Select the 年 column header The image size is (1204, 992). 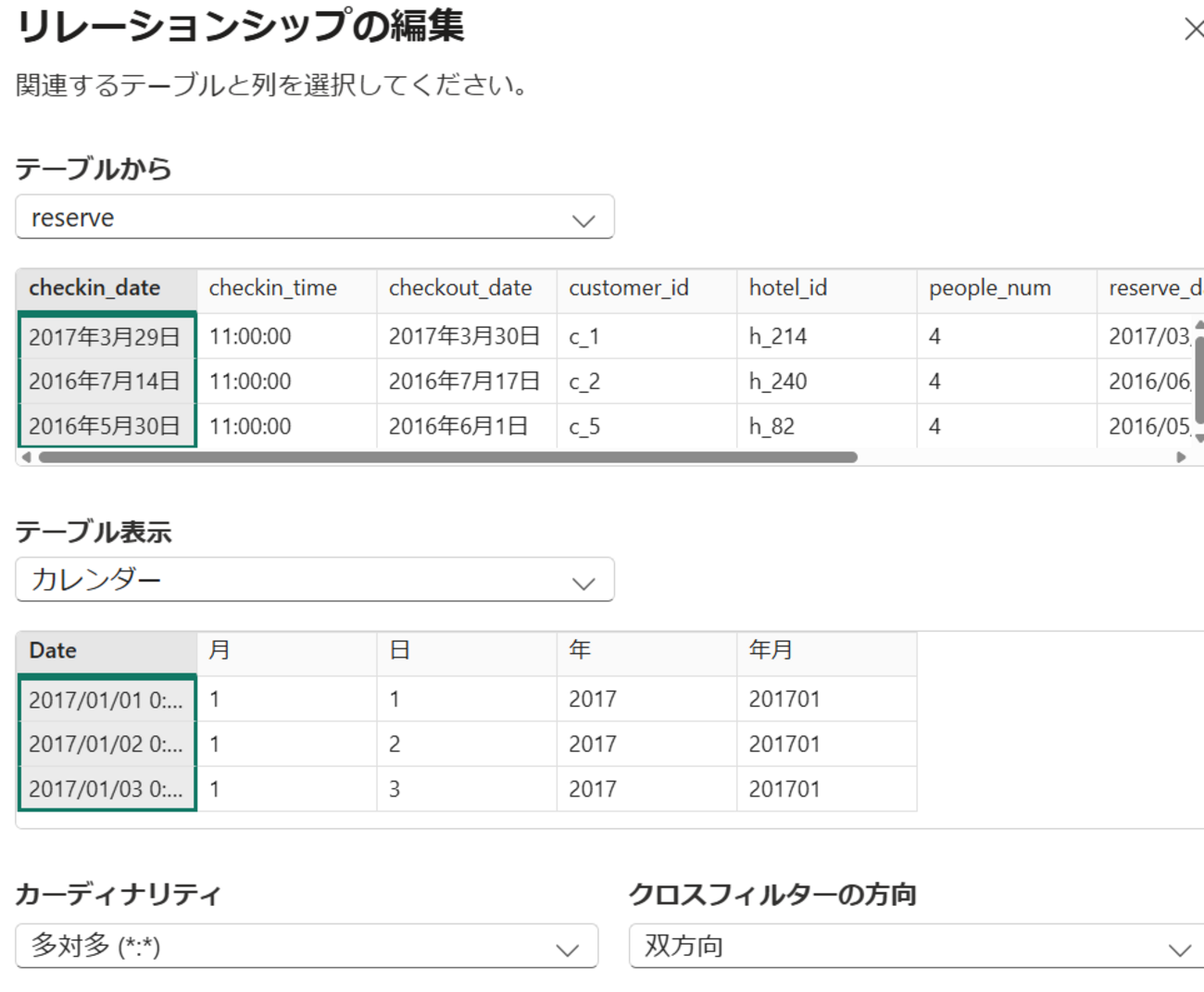pos(580,650)
